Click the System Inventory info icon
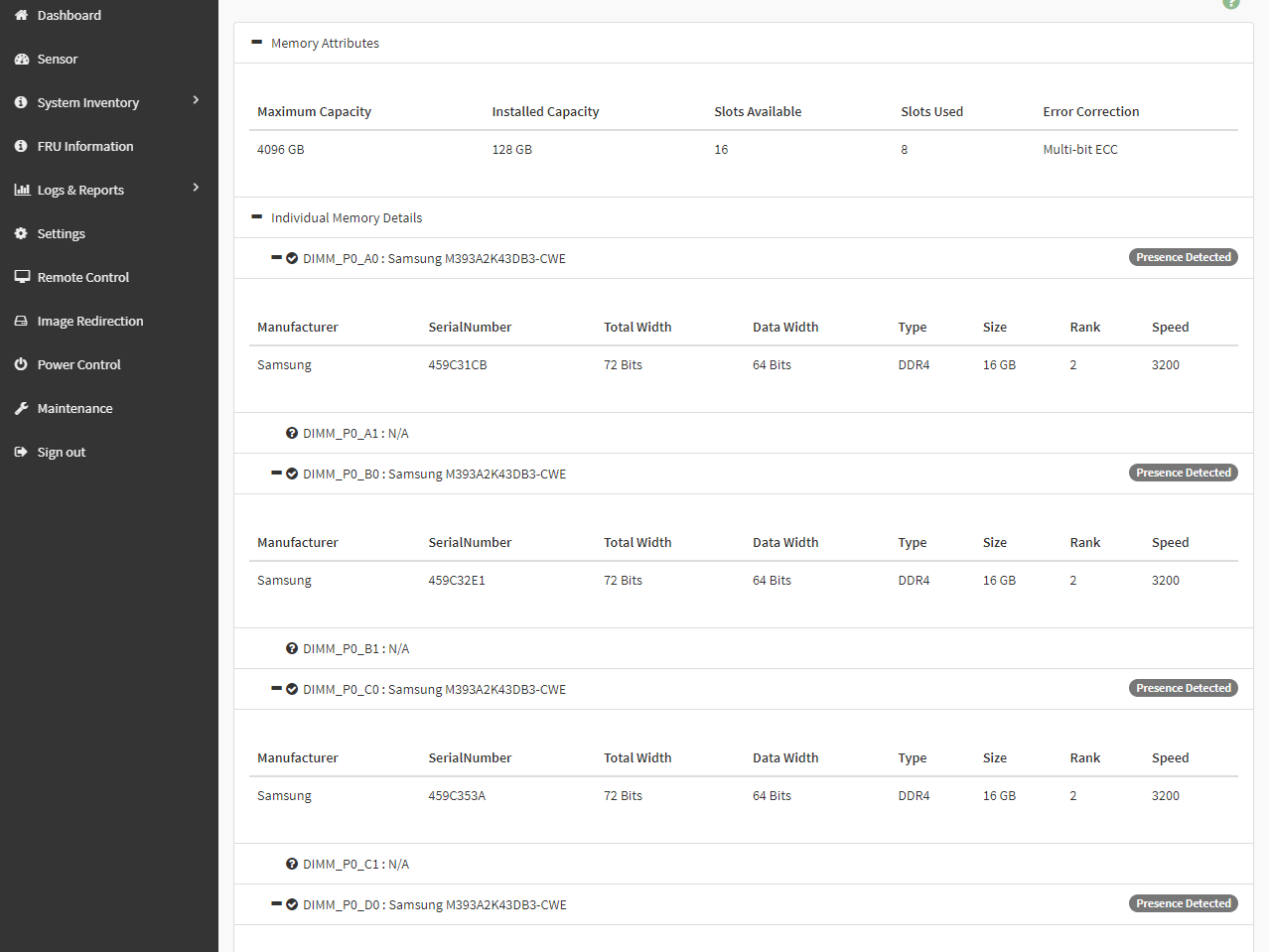 (x=21, y=102)
